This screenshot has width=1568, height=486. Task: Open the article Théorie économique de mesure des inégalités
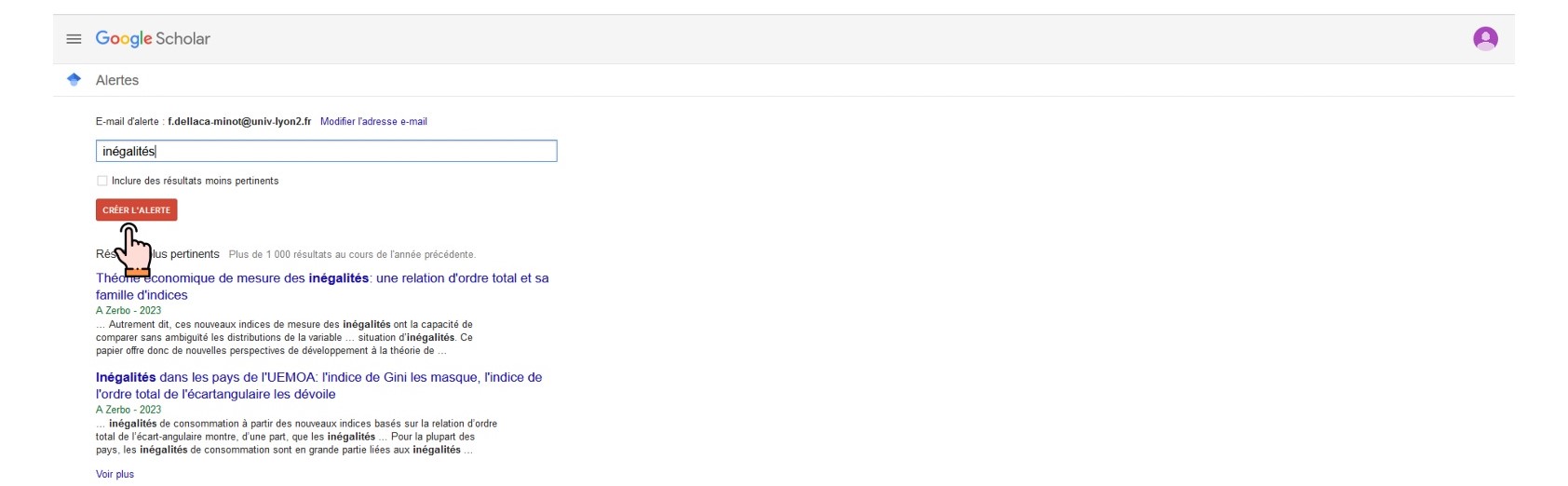322,286
